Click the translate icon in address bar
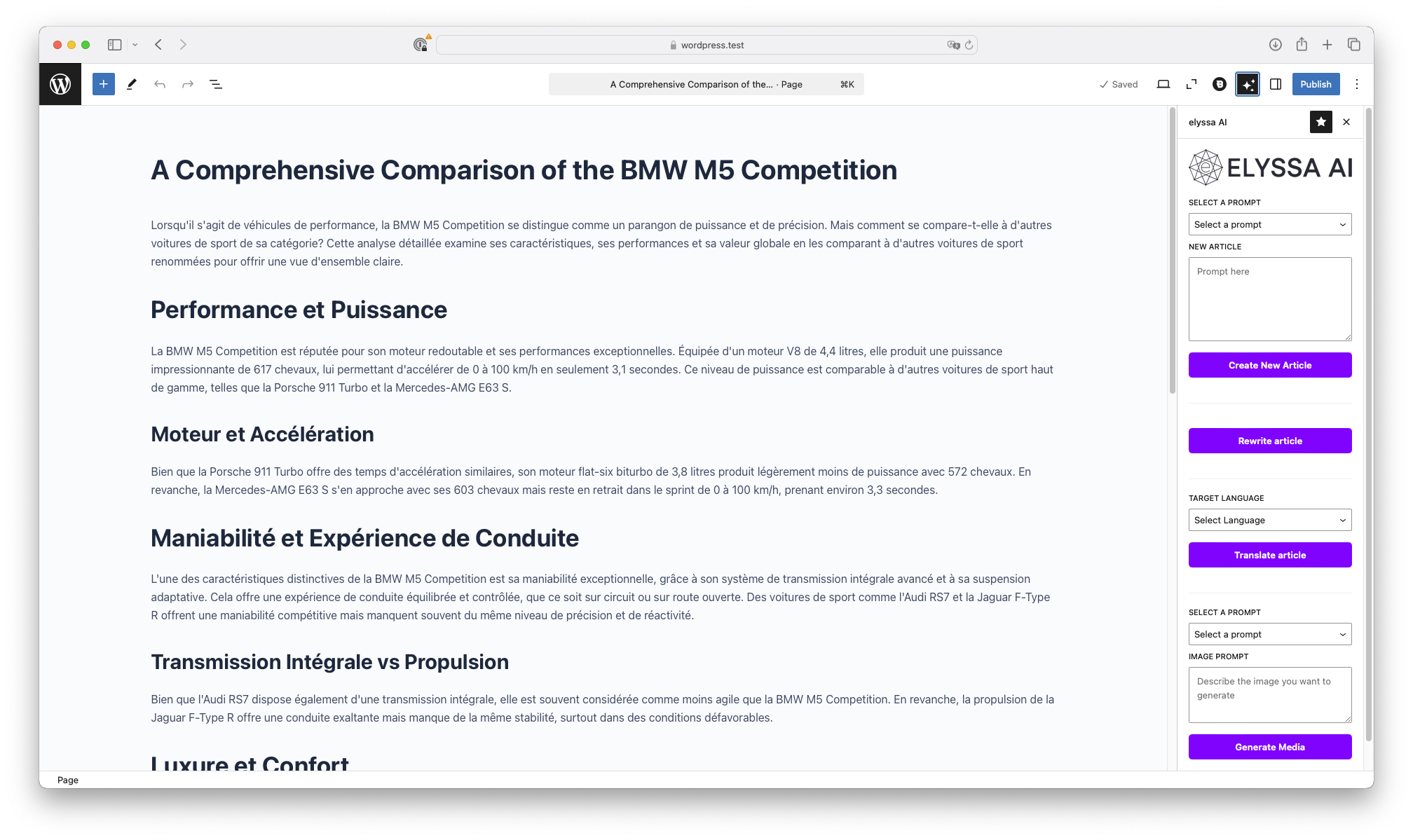 [x=953, y=45]
